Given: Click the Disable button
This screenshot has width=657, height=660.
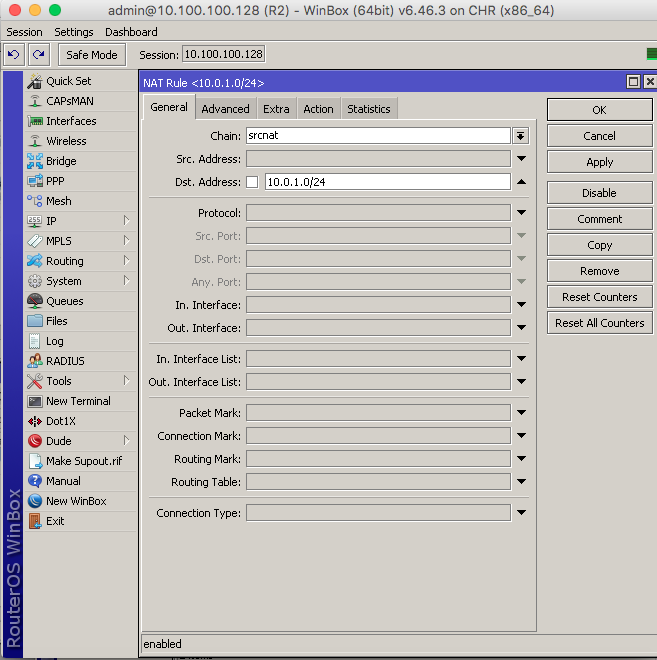Looking at the screenshot, I should pos(599,193).
